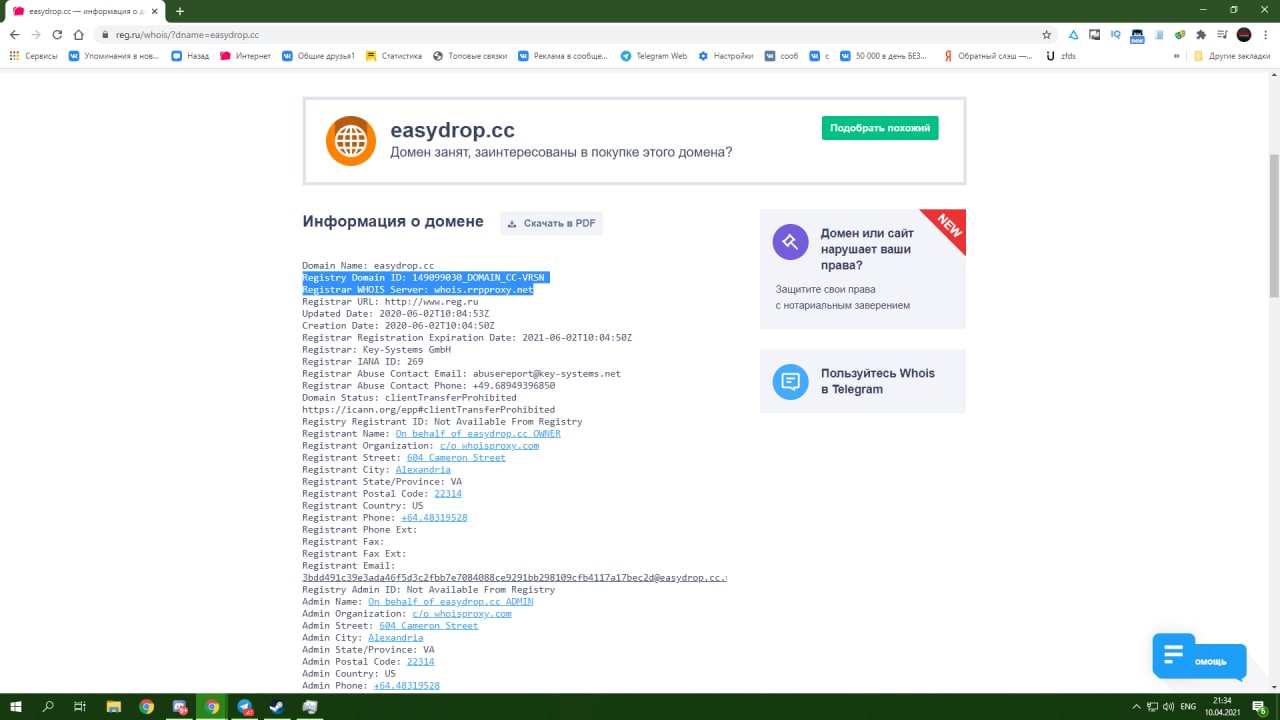The width and height of the screenshot is (1280, 720).
Task: Open the Extensions puzzle-piece menu
Action: (1201, 34)
